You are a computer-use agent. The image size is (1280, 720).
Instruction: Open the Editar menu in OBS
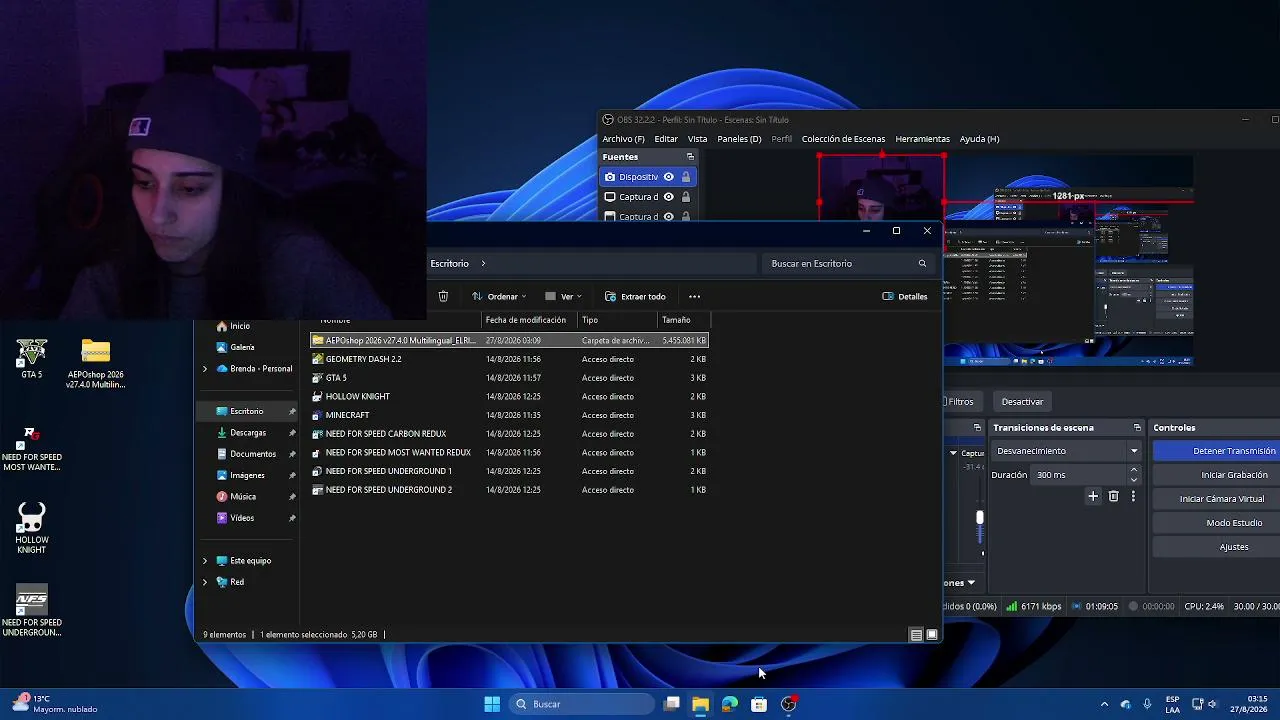pos(666,139)
